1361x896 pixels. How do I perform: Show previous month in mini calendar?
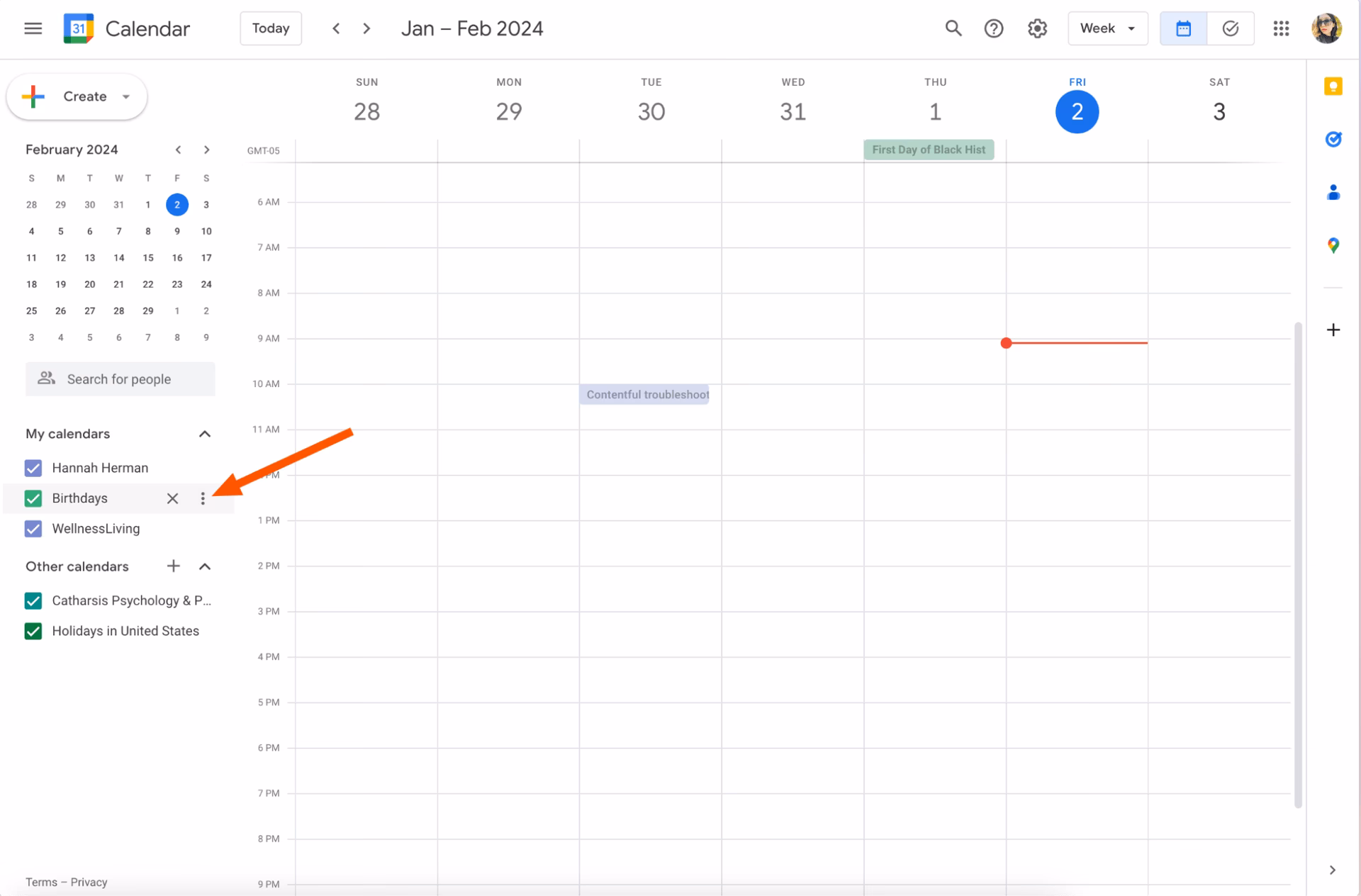point(178,150)
